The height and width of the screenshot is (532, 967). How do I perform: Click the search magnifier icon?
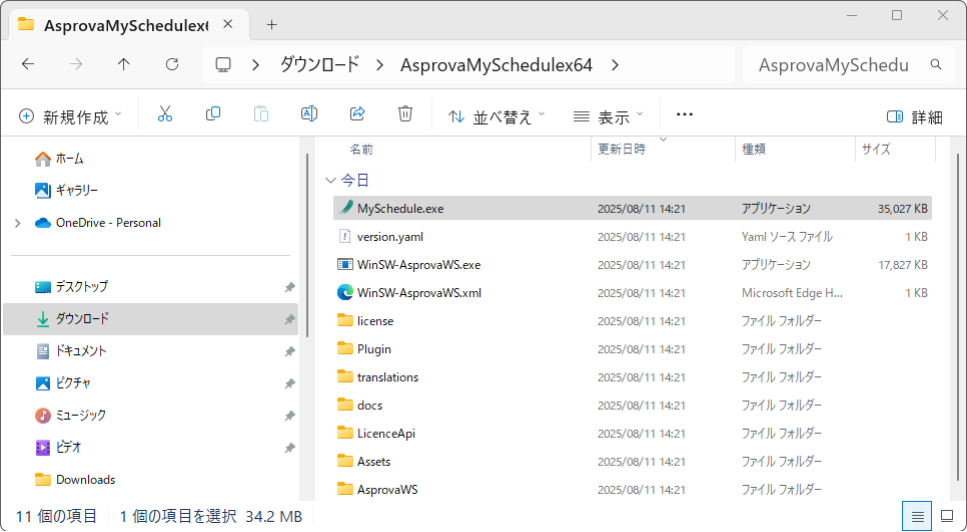click(x=936, y=65)
